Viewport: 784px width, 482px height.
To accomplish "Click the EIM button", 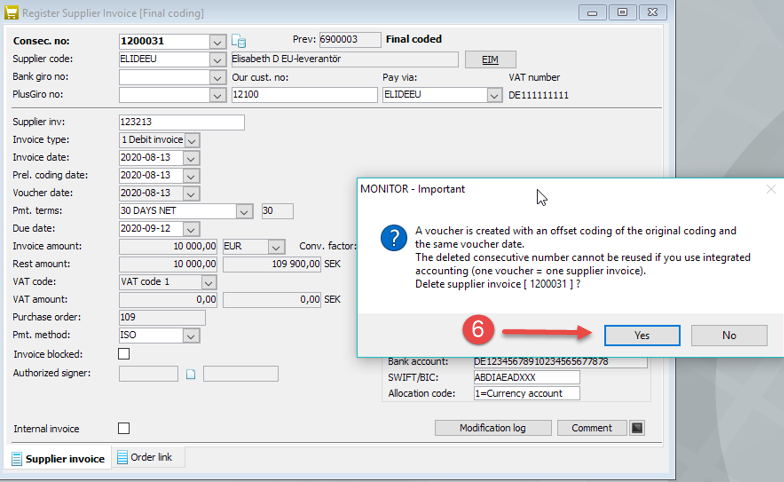I will [490, 60].
